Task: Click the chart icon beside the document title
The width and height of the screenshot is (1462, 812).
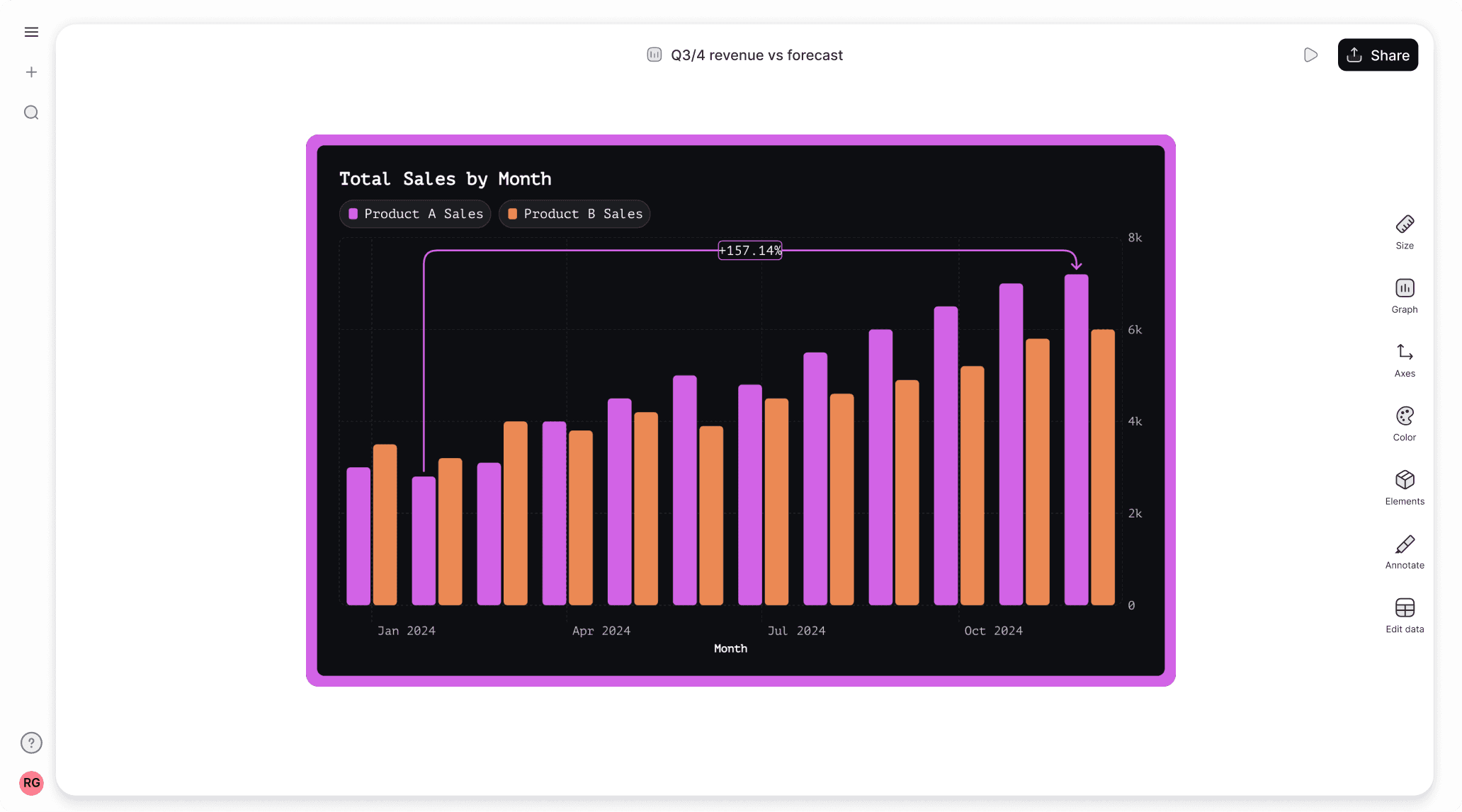Action: 654,55
